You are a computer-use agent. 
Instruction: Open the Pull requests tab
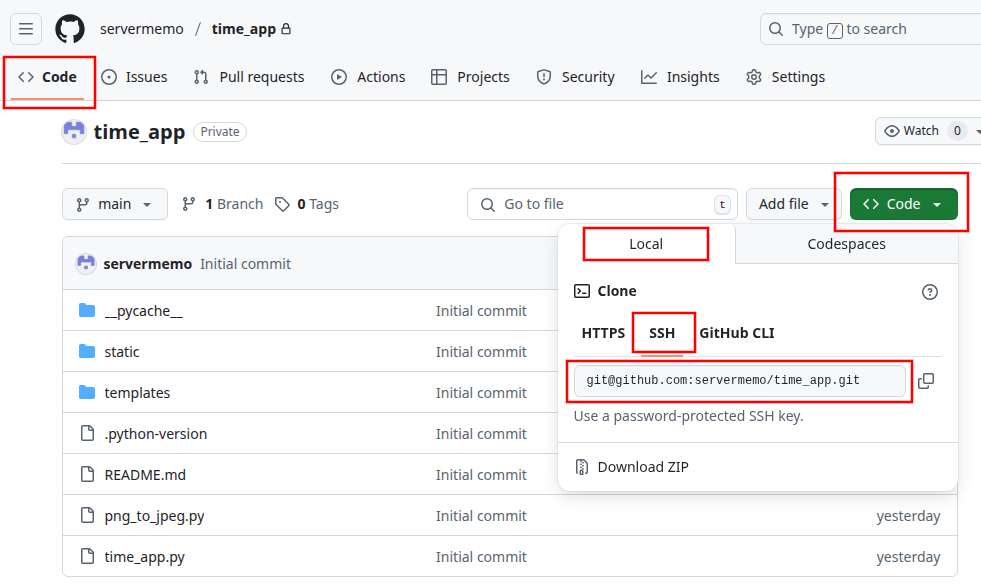click(249, 77)
